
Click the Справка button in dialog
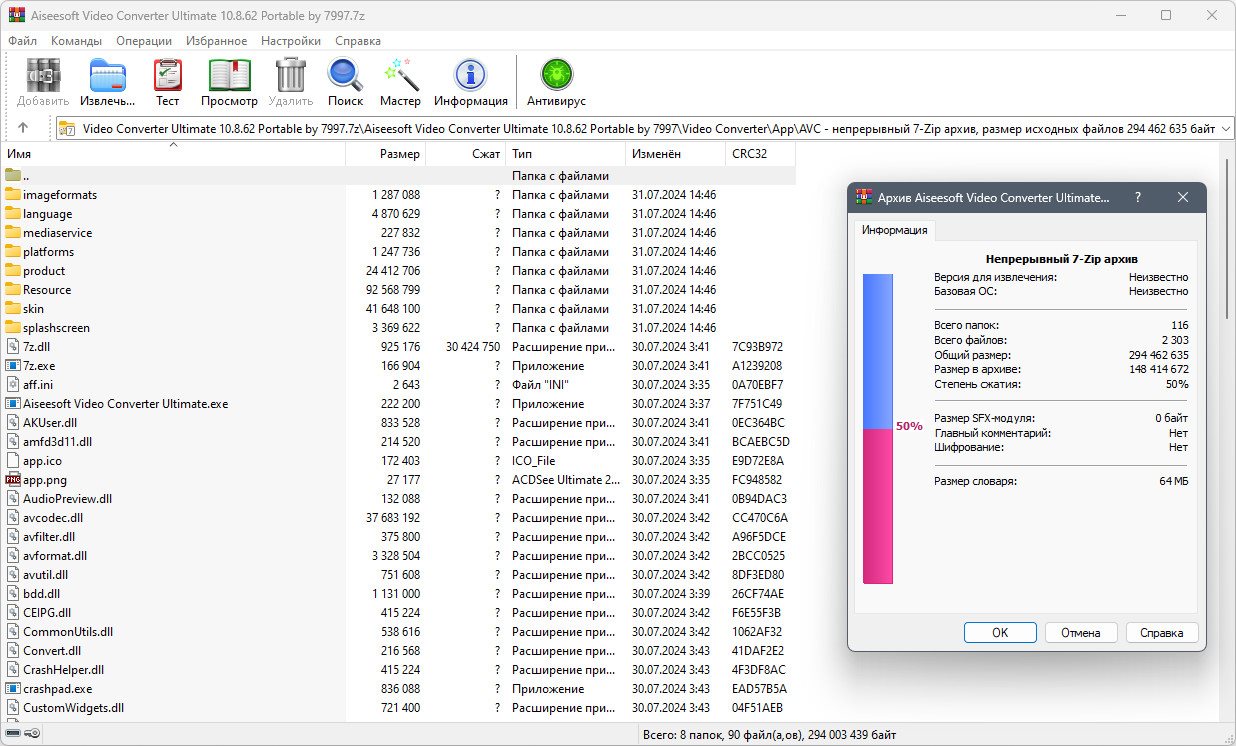pyautogui.click(x=1161, y=632)
